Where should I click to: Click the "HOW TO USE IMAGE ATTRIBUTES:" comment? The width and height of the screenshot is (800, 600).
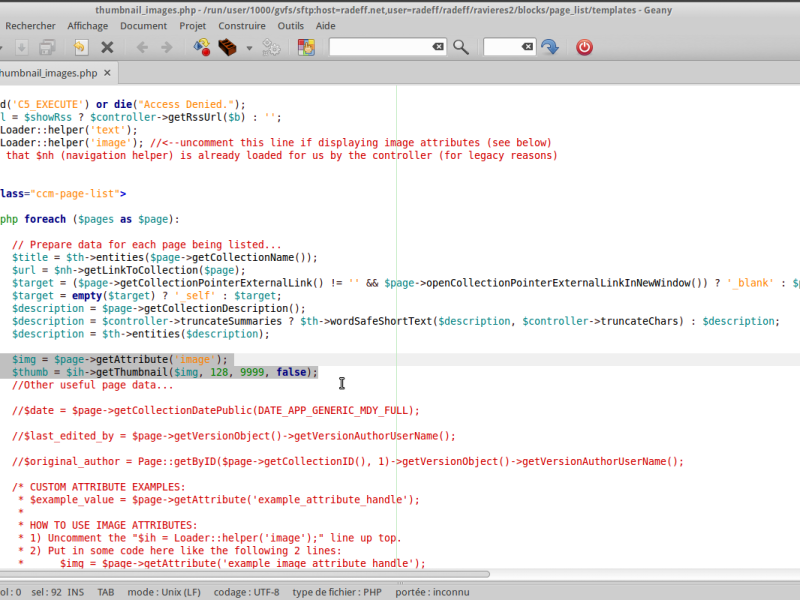tap(113, 526)
